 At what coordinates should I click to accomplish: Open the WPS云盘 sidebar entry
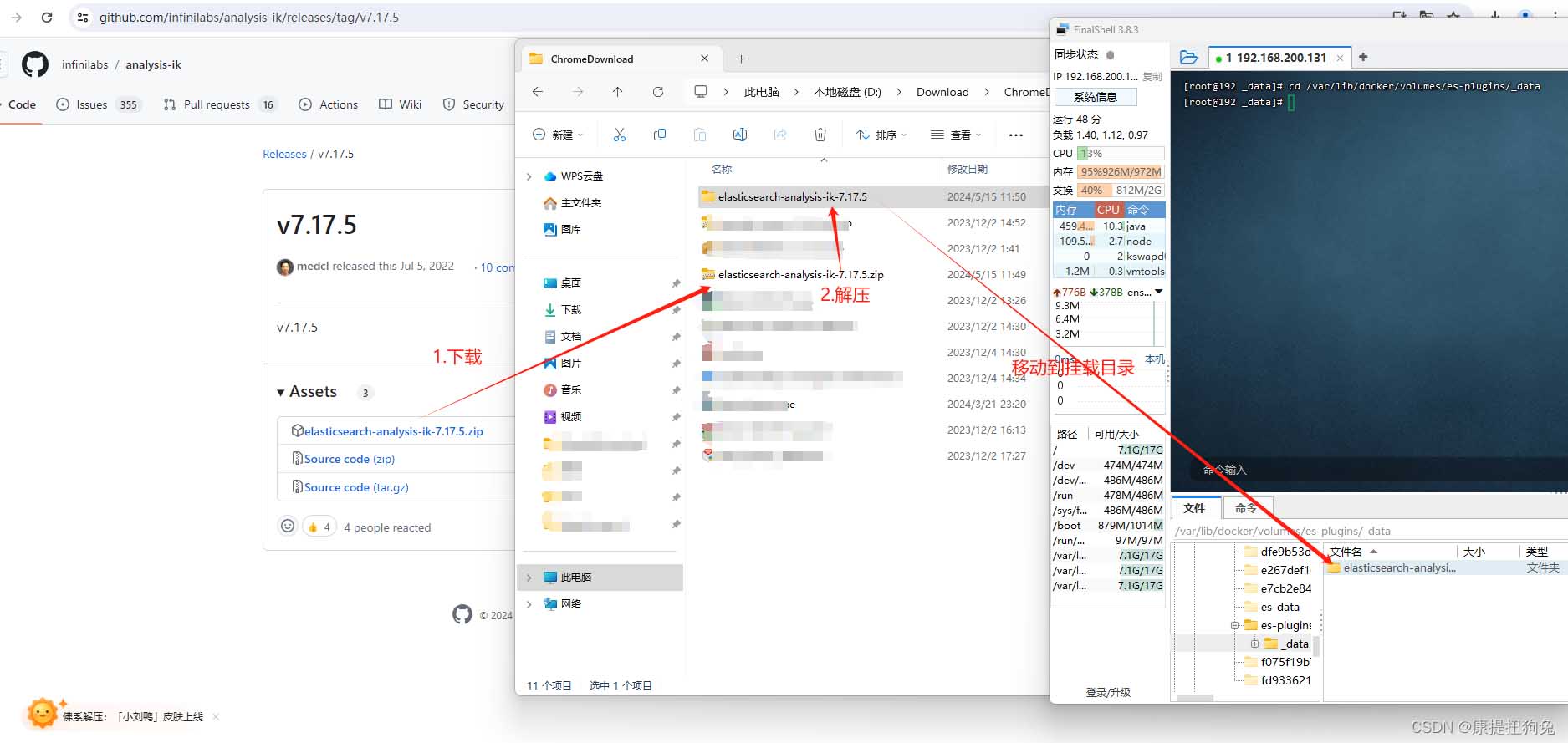581,176
